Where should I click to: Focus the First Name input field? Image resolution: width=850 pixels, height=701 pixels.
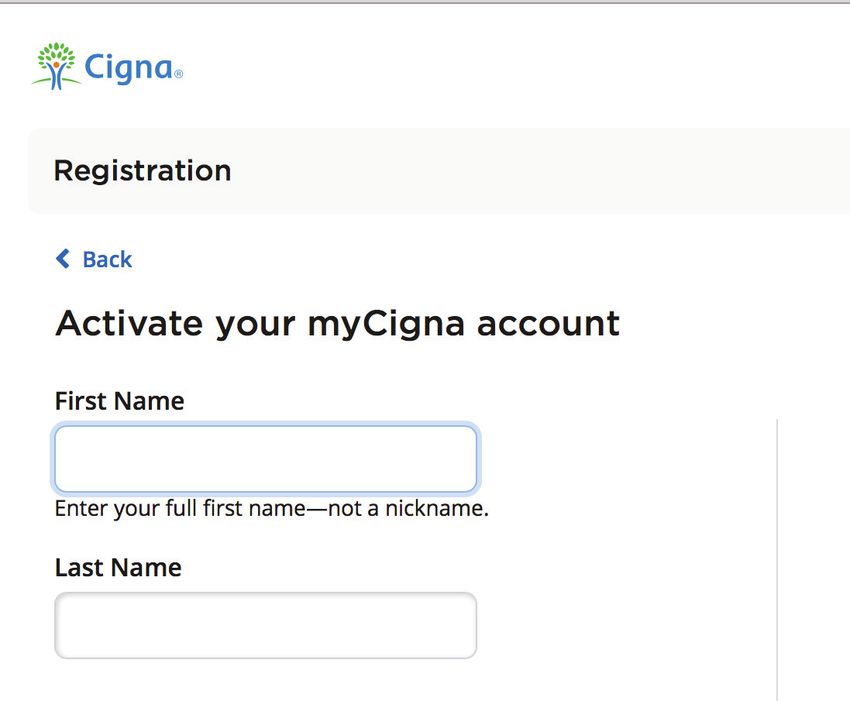tap(266, 459)
